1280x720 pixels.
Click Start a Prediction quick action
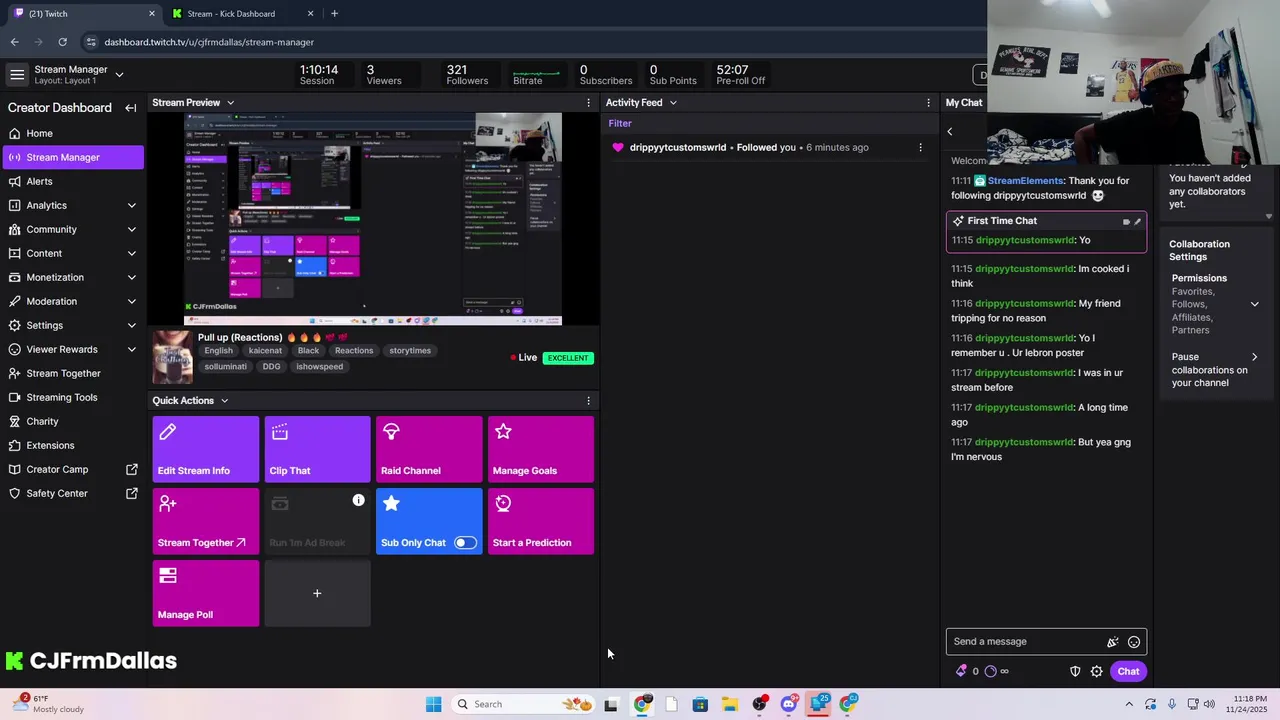point(541,521)
